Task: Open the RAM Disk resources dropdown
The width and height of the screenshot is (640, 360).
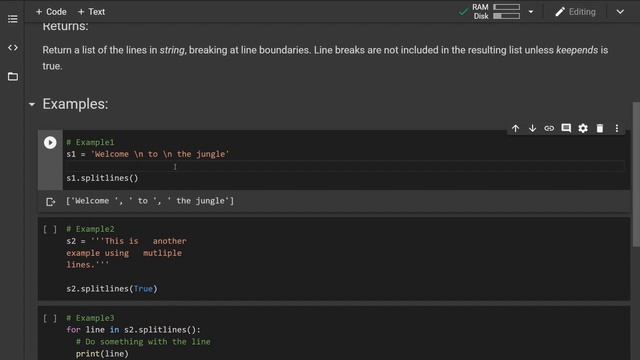Action: click(531, 12)
